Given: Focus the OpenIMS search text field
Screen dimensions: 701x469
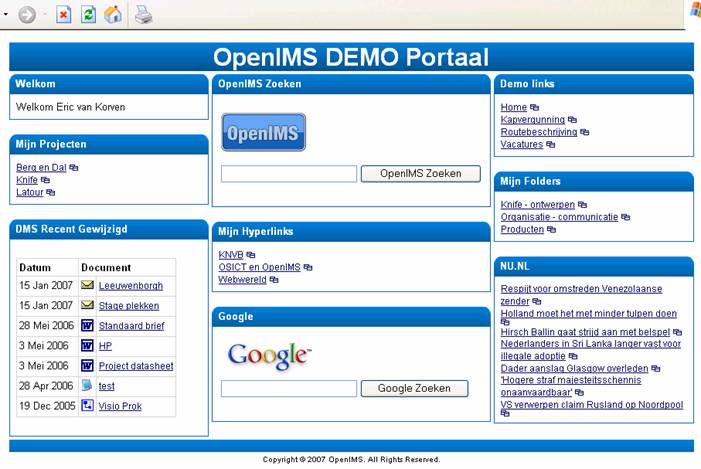Looking at the screenshot, I should tap(289, 174).
